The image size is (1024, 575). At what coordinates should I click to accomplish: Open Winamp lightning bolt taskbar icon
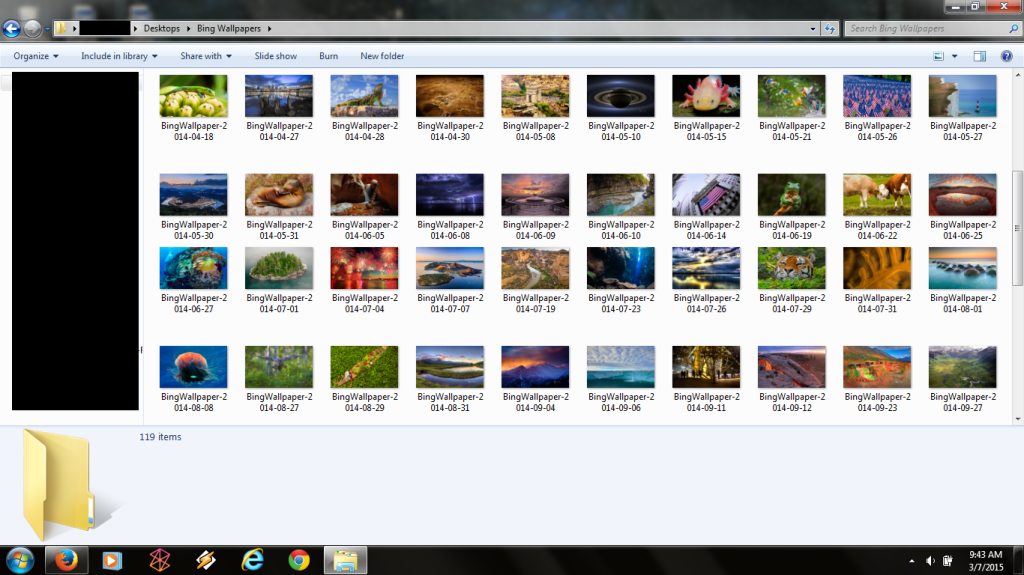click(206, 561)
